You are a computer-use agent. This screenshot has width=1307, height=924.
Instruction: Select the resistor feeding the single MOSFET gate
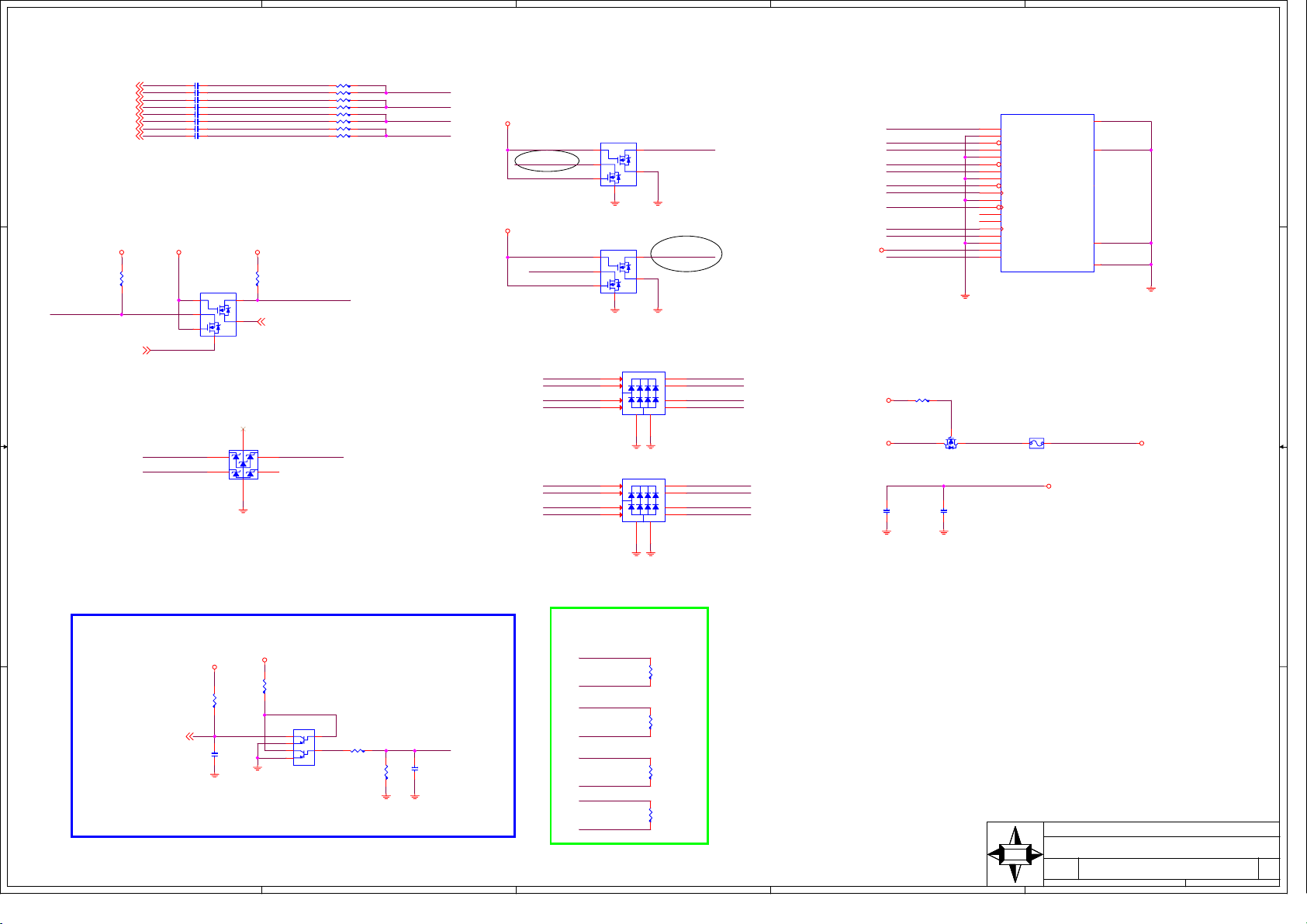pyautogui.click(x=922, y=400)
